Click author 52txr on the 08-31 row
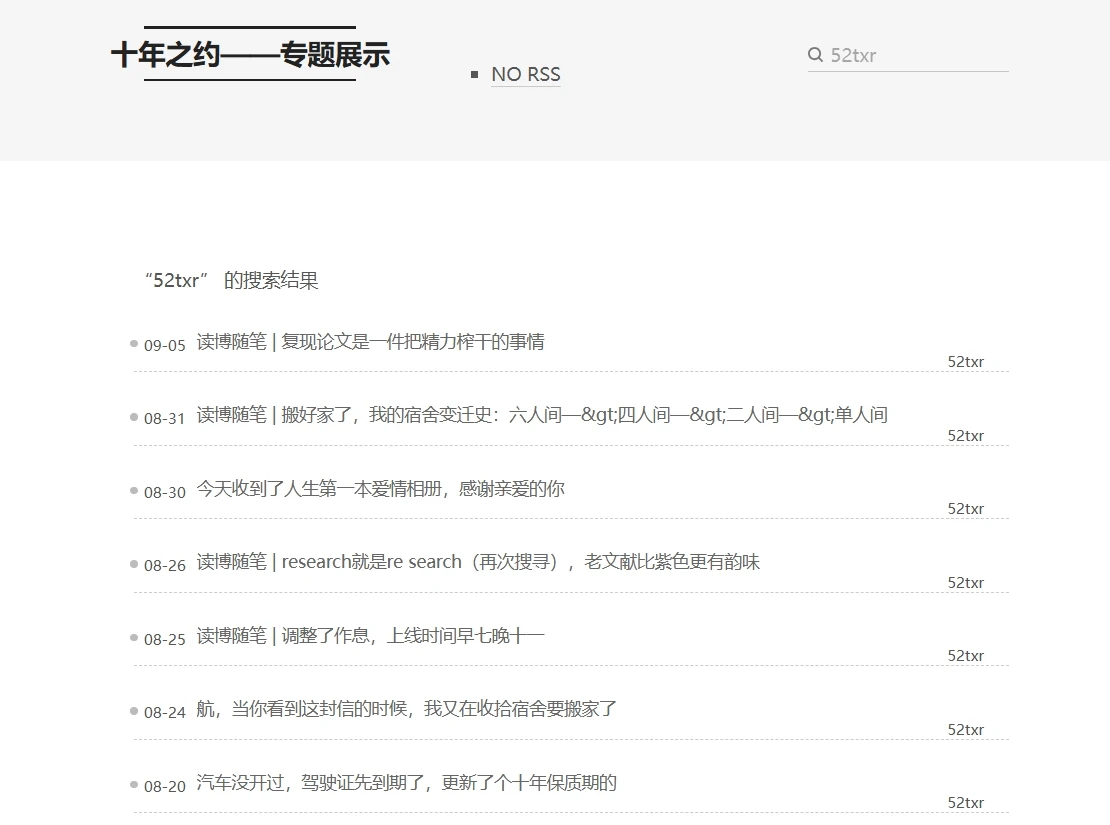 [x=966, y=436]
